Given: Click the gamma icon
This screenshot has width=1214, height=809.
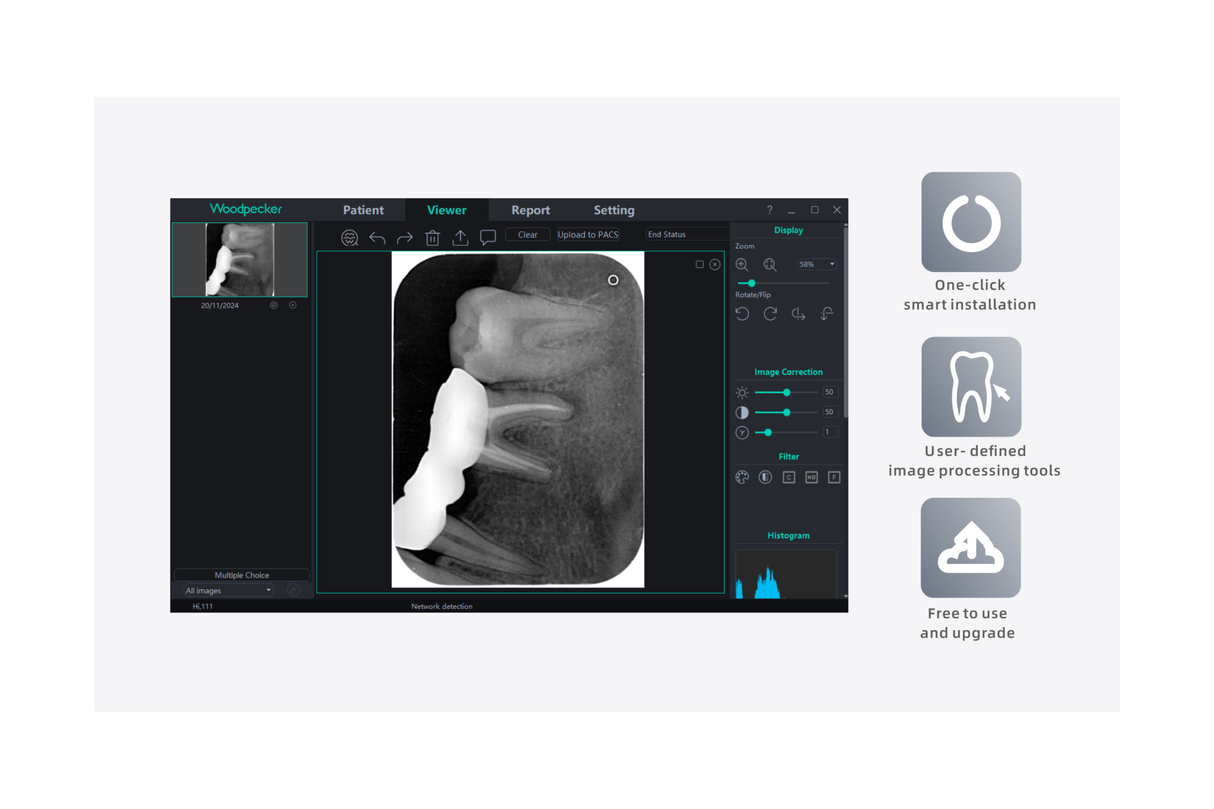Looking at the screenshot, I should [x=742, y=432].
